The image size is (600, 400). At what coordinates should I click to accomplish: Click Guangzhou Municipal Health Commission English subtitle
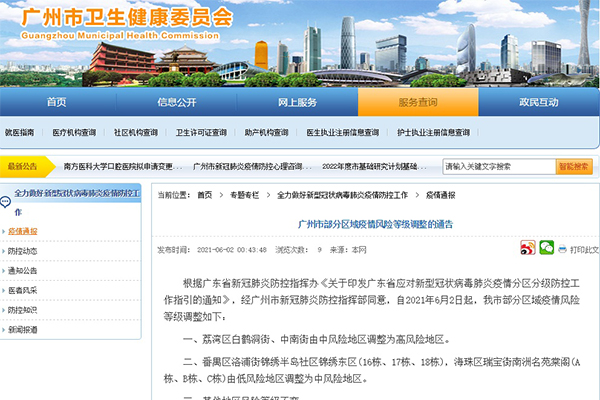[x=120, y=36]
